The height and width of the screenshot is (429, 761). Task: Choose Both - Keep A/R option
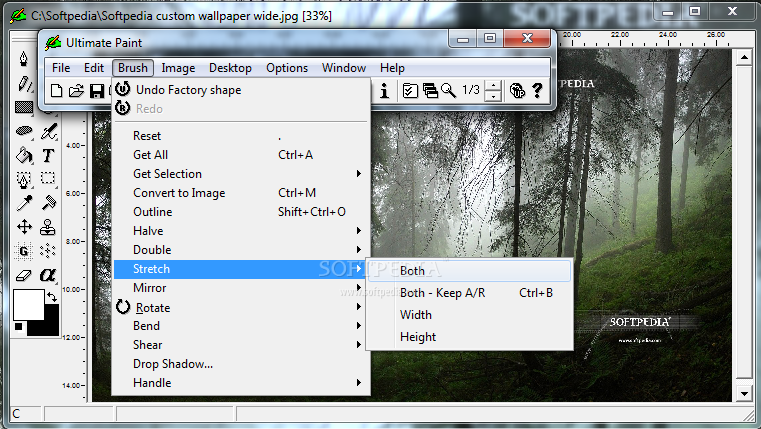pyautogui.click(x=469, y=293)
